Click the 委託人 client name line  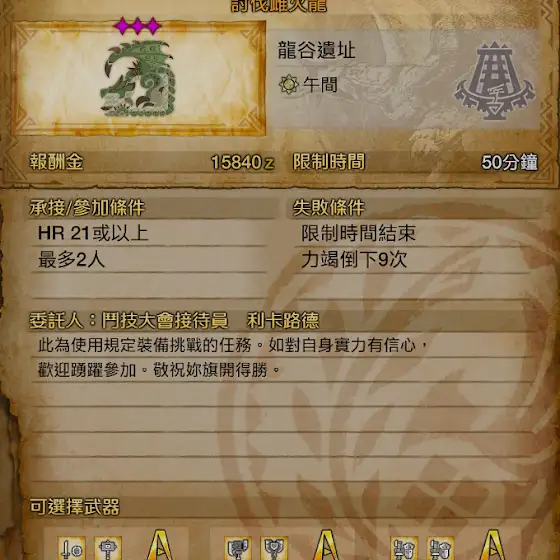(x=174, y=320)
